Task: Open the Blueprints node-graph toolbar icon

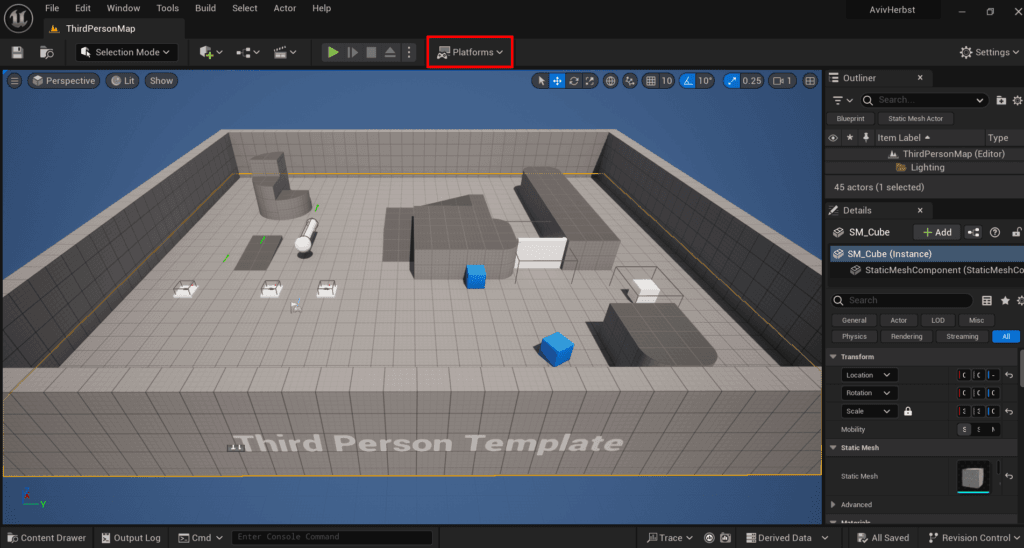Action: tap(248, 52)
